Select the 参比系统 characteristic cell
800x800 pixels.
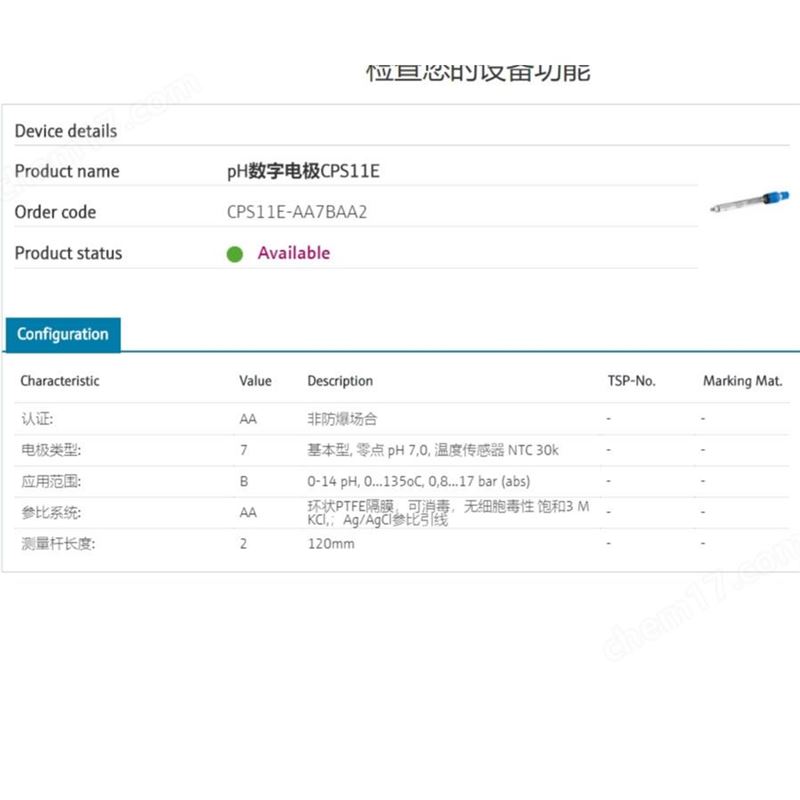coord(51,512)
